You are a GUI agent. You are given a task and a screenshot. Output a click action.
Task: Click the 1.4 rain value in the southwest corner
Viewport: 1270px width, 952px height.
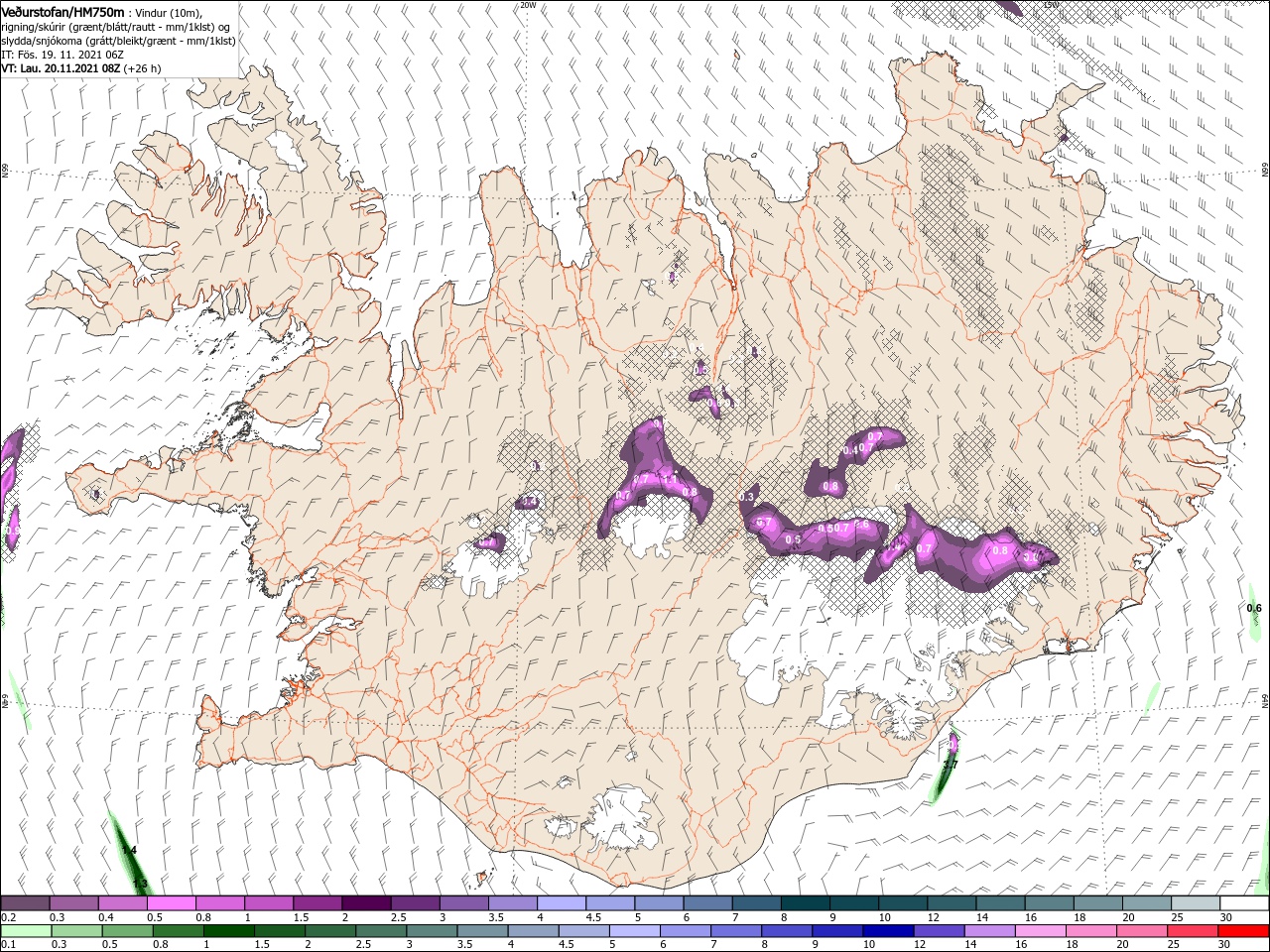(x=129, y=851)
